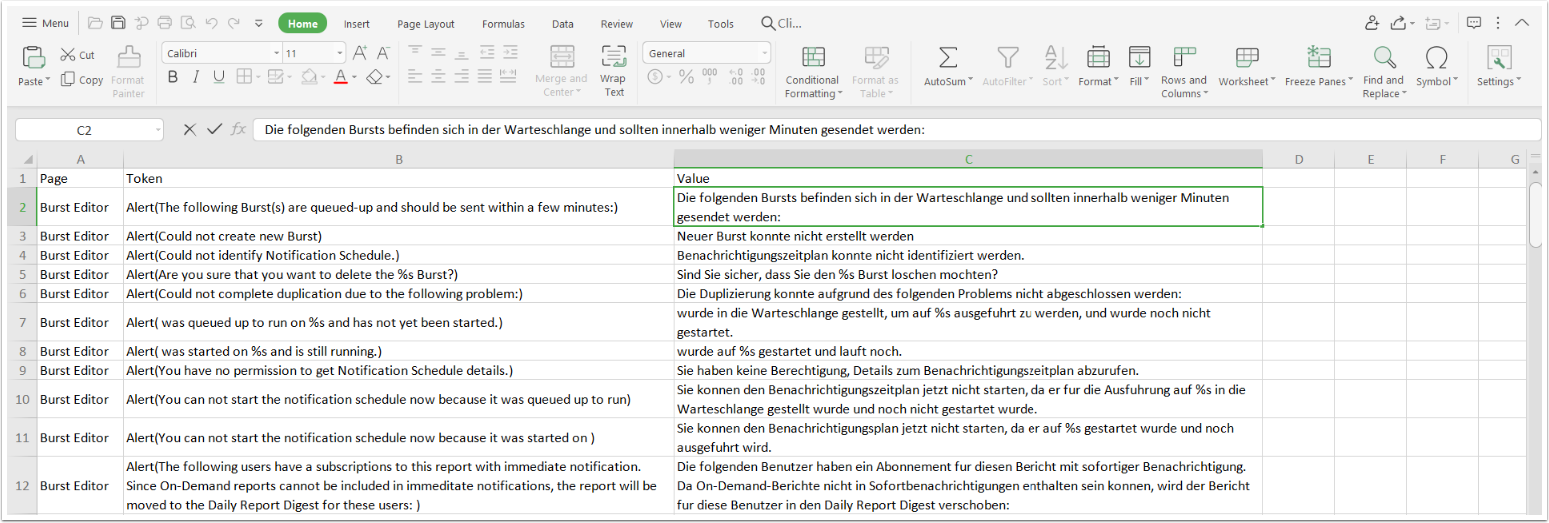Click the Conditional Formatting icon
1549x523 pixels.
click(x=813, y=57)
